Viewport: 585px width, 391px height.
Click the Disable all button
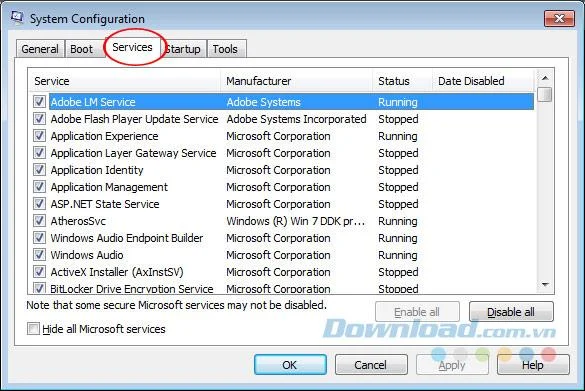(511, 312)
